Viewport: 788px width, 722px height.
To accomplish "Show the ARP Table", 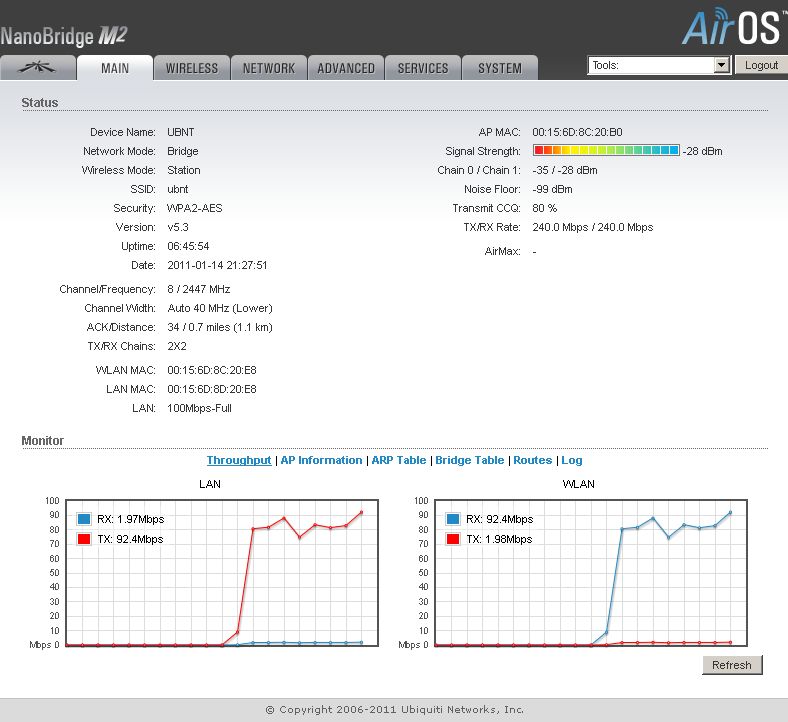I will pyautogui.click(x=398, y=460).
